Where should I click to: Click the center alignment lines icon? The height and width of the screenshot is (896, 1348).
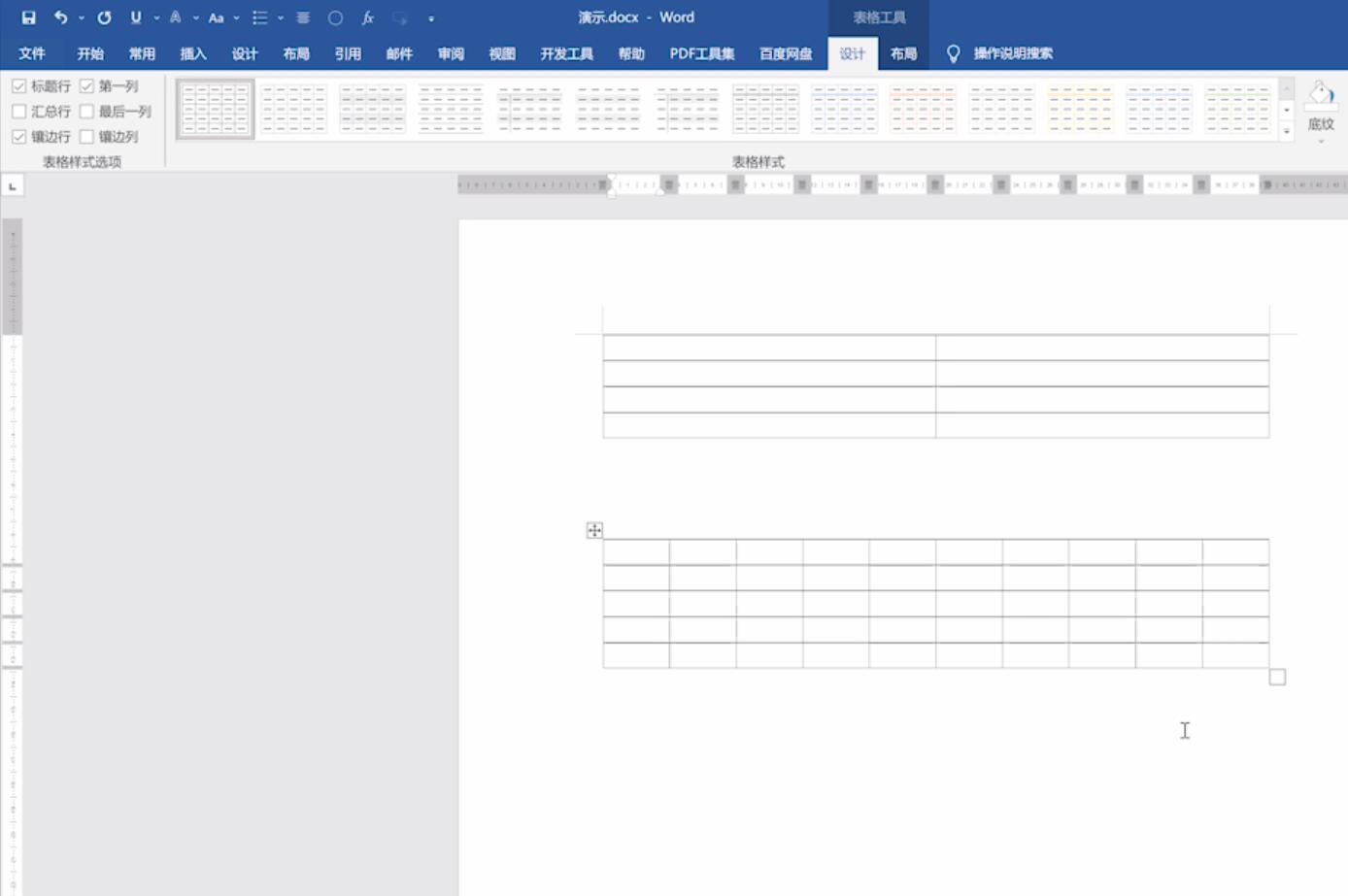(x=303, y=17)
